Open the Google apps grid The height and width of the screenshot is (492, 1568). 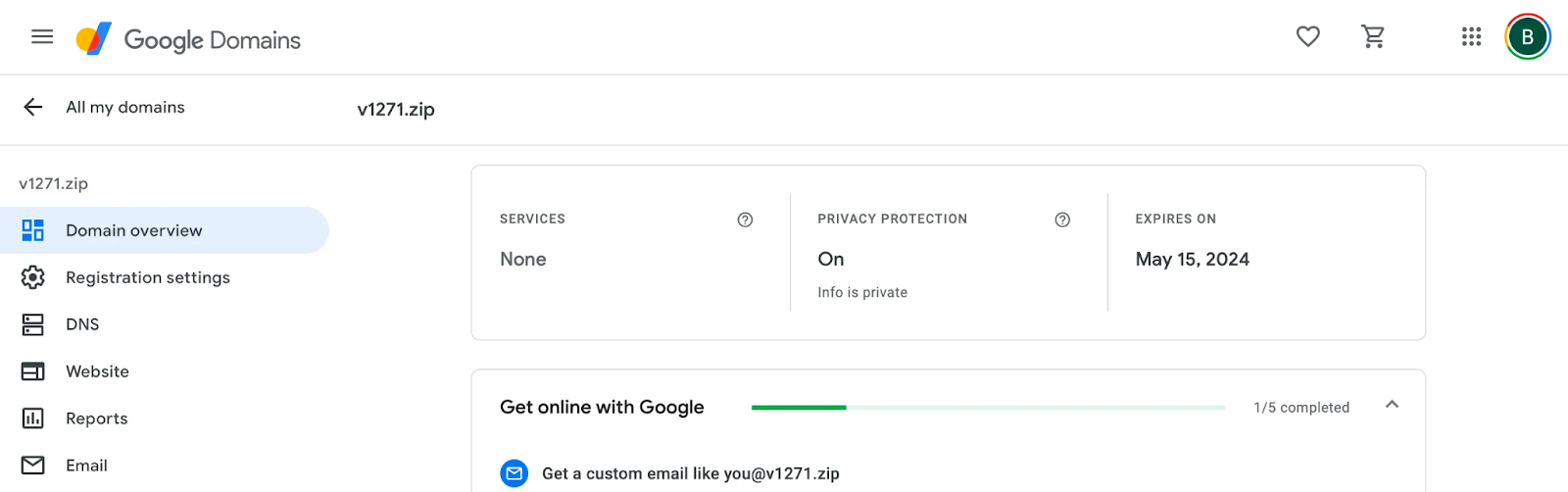pos(1471,37)
